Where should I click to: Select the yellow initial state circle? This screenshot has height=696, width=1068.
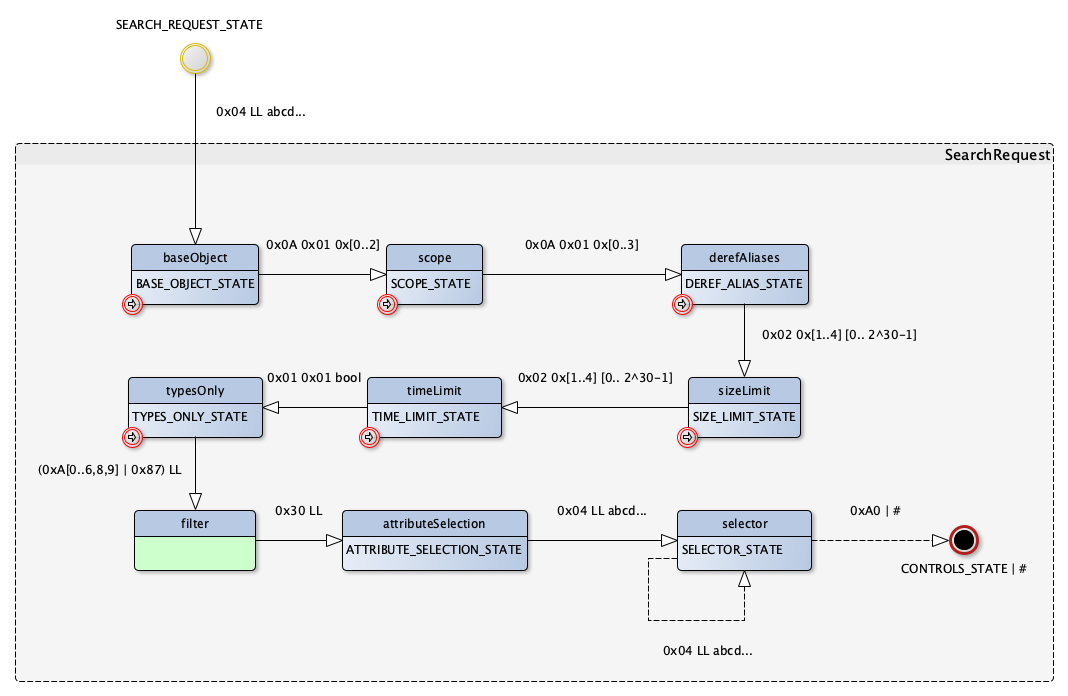point(195,59)
